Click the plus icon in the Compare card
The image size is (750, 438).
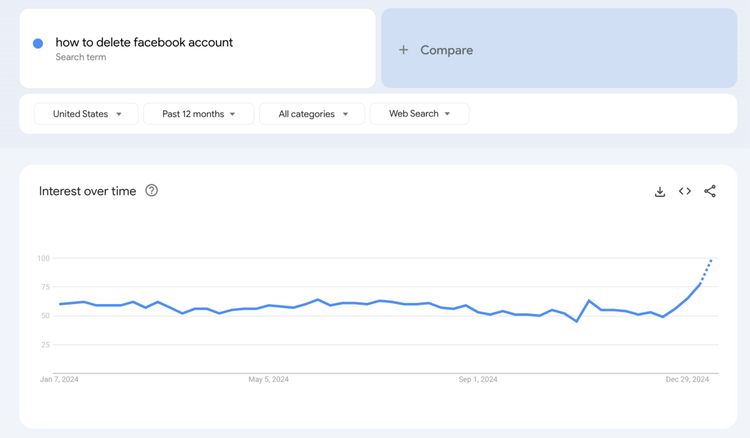(404, 50)
